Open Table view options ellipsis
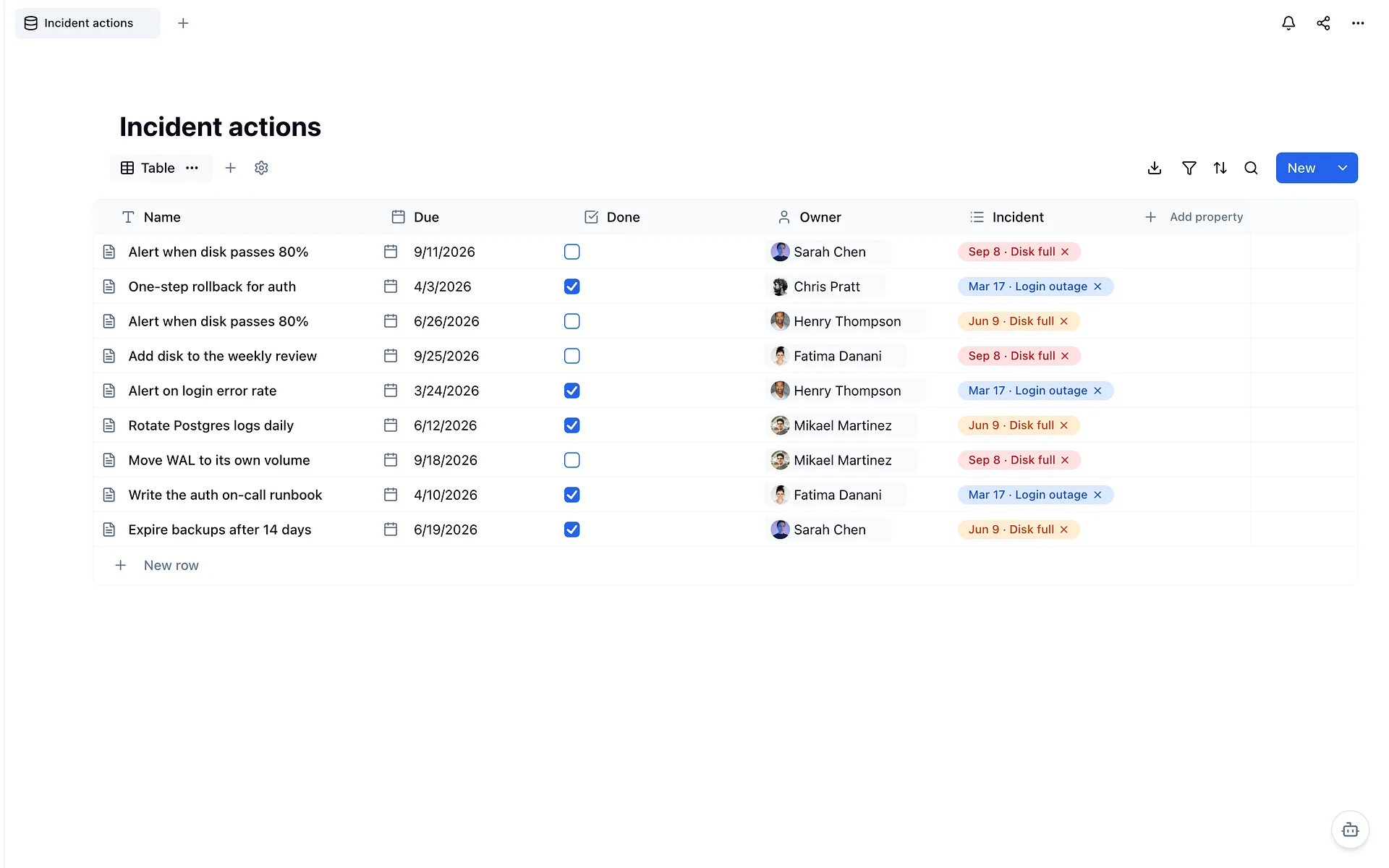Viewport: 1389px width, 868px height. tap(192, 168)
